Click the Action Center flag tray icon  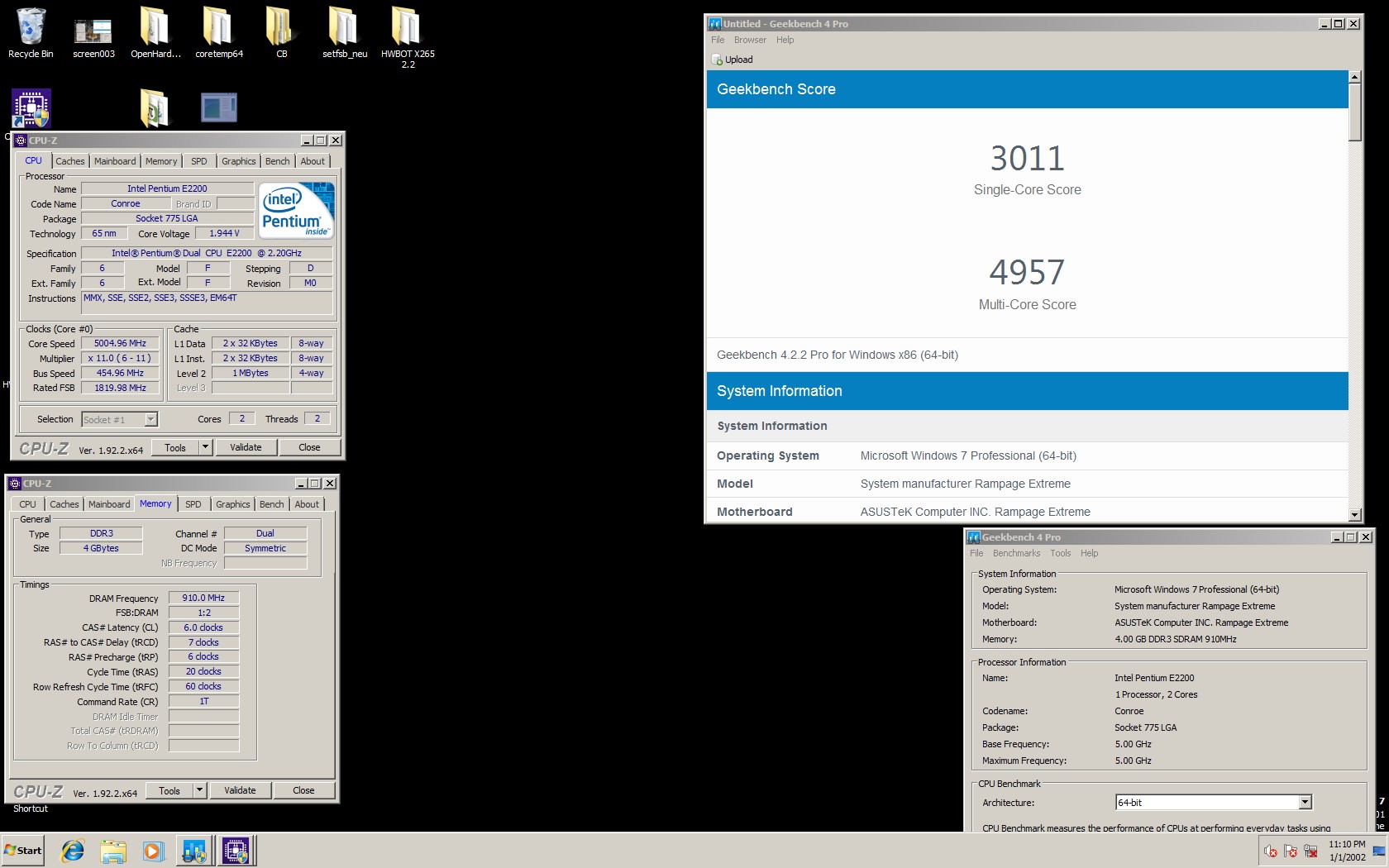click(x=1291, y=851)
